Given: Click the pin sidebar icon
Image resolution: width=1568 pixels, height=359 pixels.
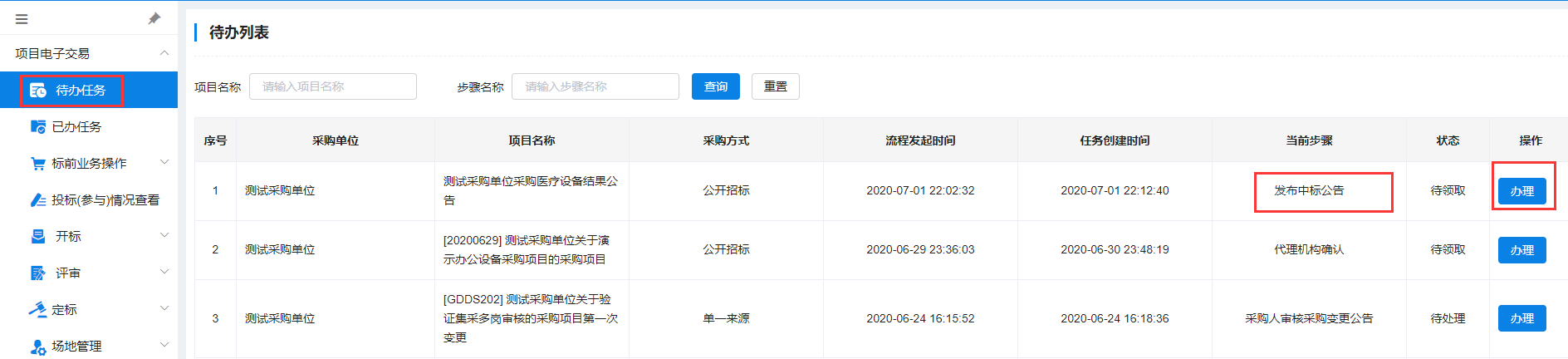Looking at the screenshot, I should tap(154, 18).
